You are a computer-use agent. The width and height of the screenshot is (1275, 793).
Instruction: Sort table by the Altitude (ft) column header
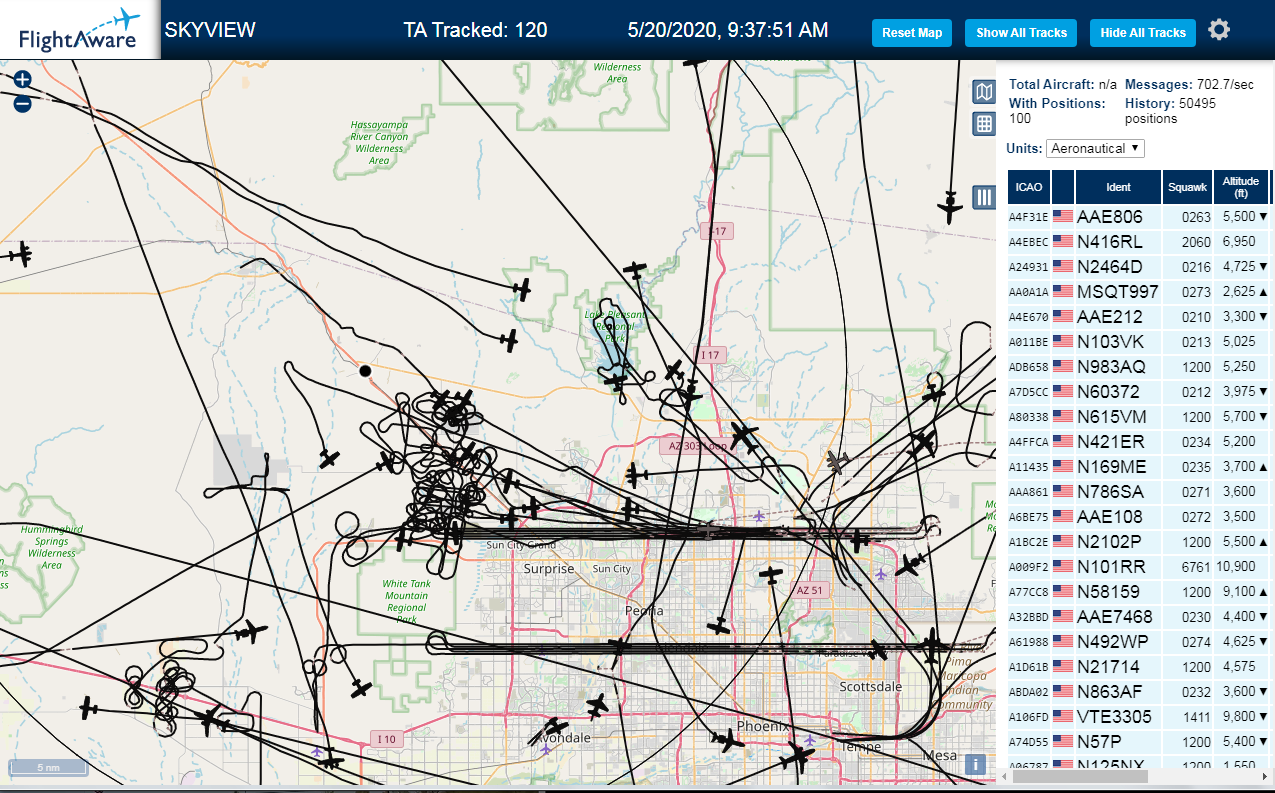(x=1241, y=187)
